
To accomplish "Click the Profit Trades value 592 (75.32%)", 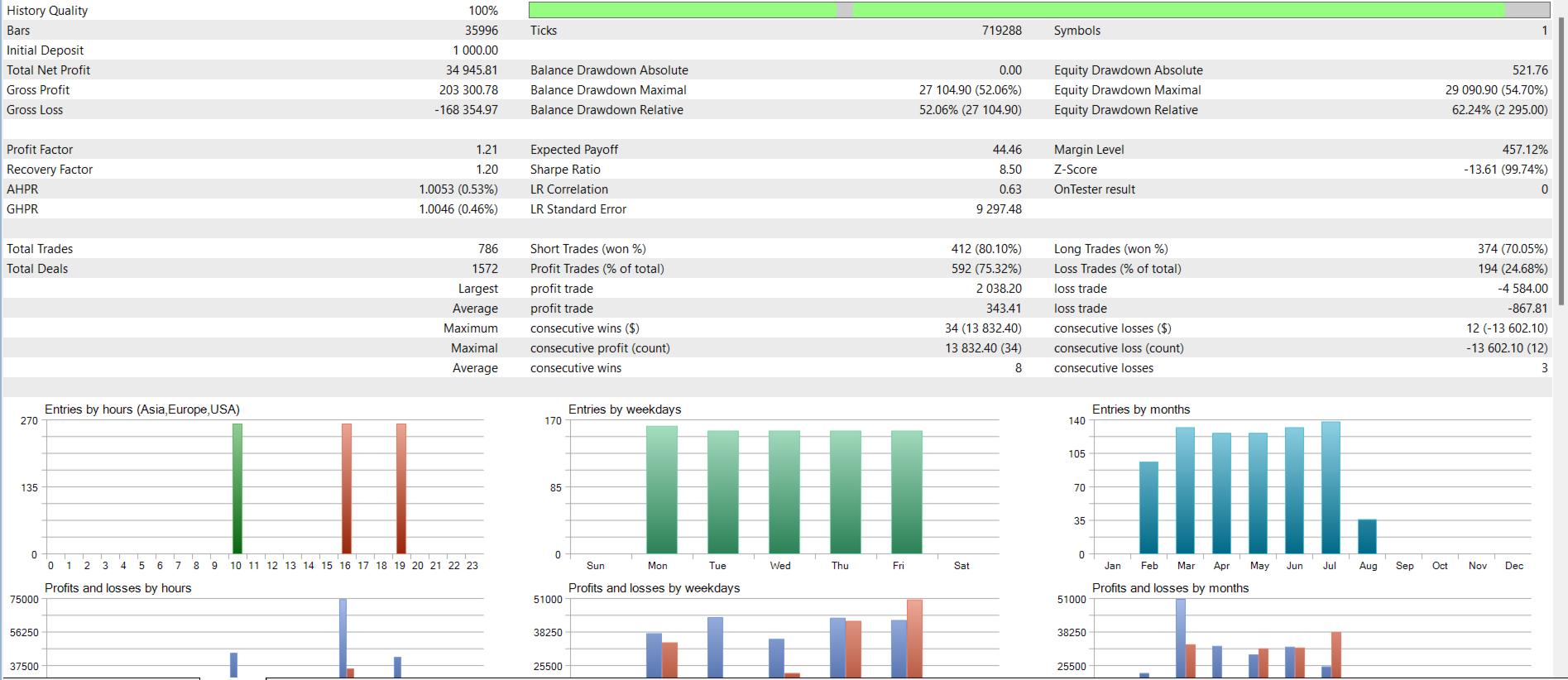I will (x=986, y=269).
